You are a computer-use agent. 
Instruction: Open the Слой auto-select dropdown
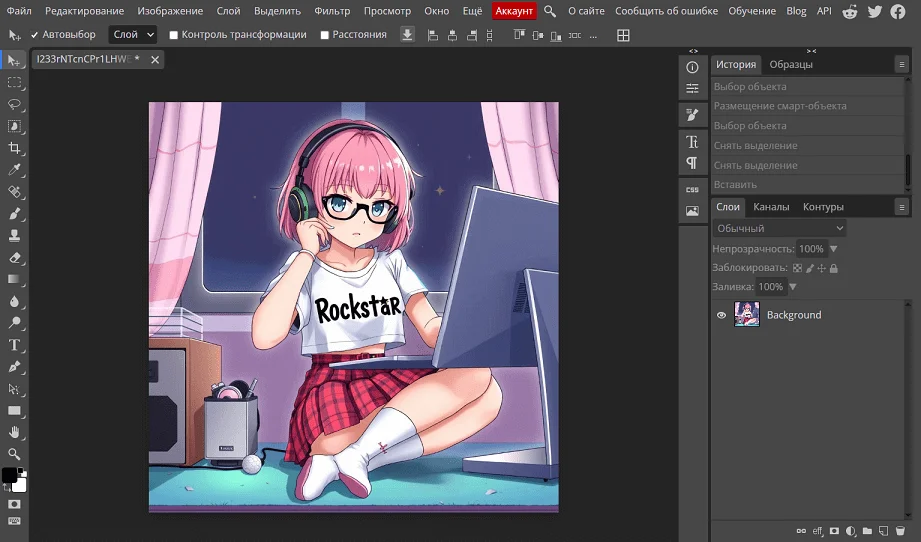pyautogui.click(x=133, y=35)
